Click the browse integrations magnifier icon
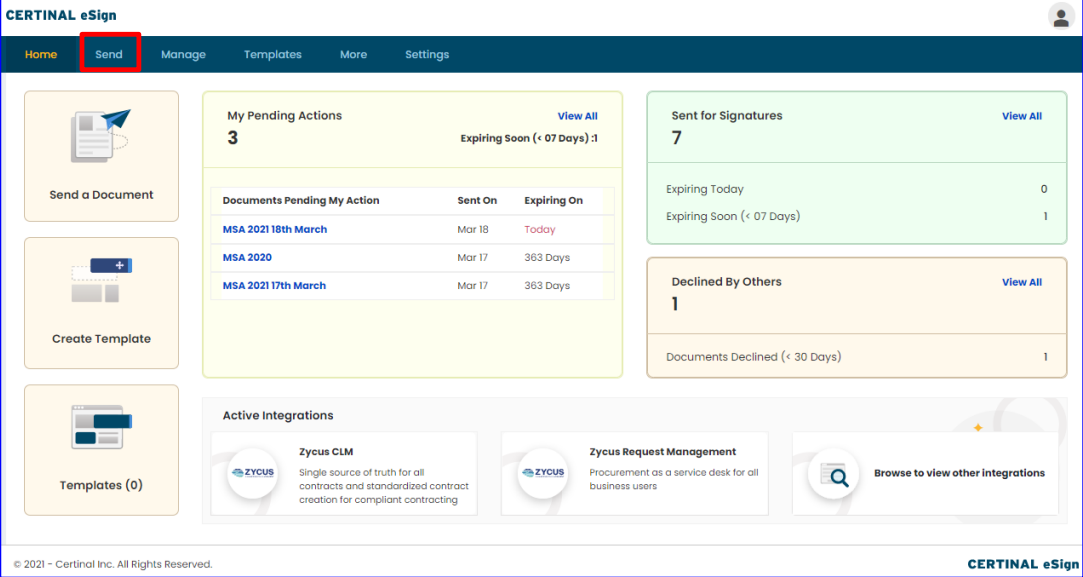1083x577 pixels. (834, 474)
